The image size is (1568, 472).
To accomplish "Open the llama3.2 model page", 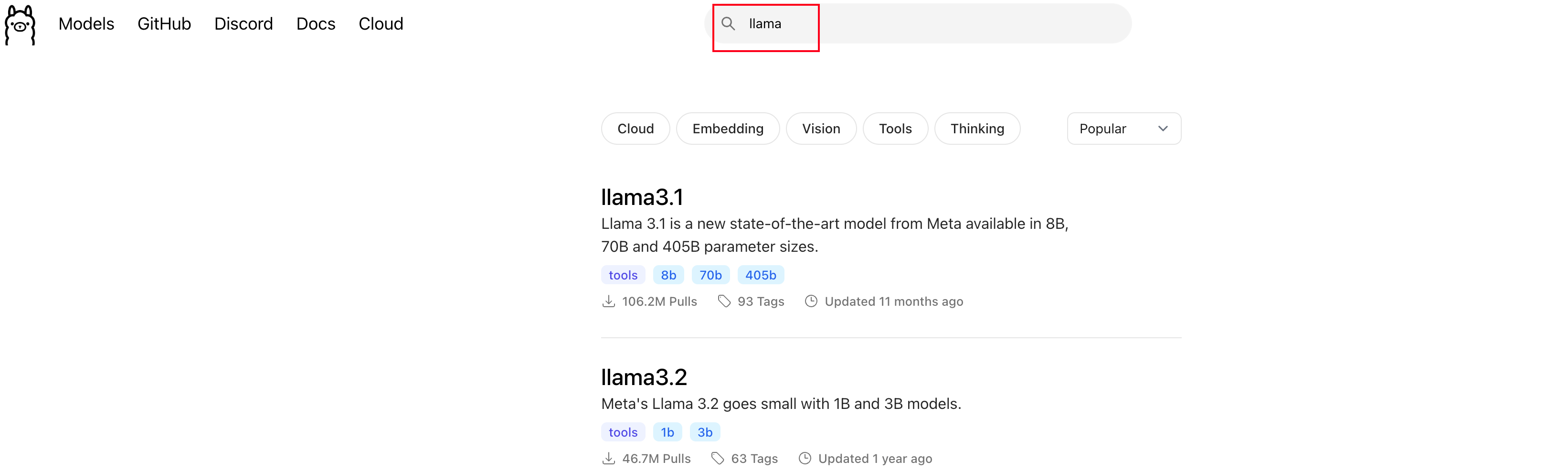I will pos(644,377).
